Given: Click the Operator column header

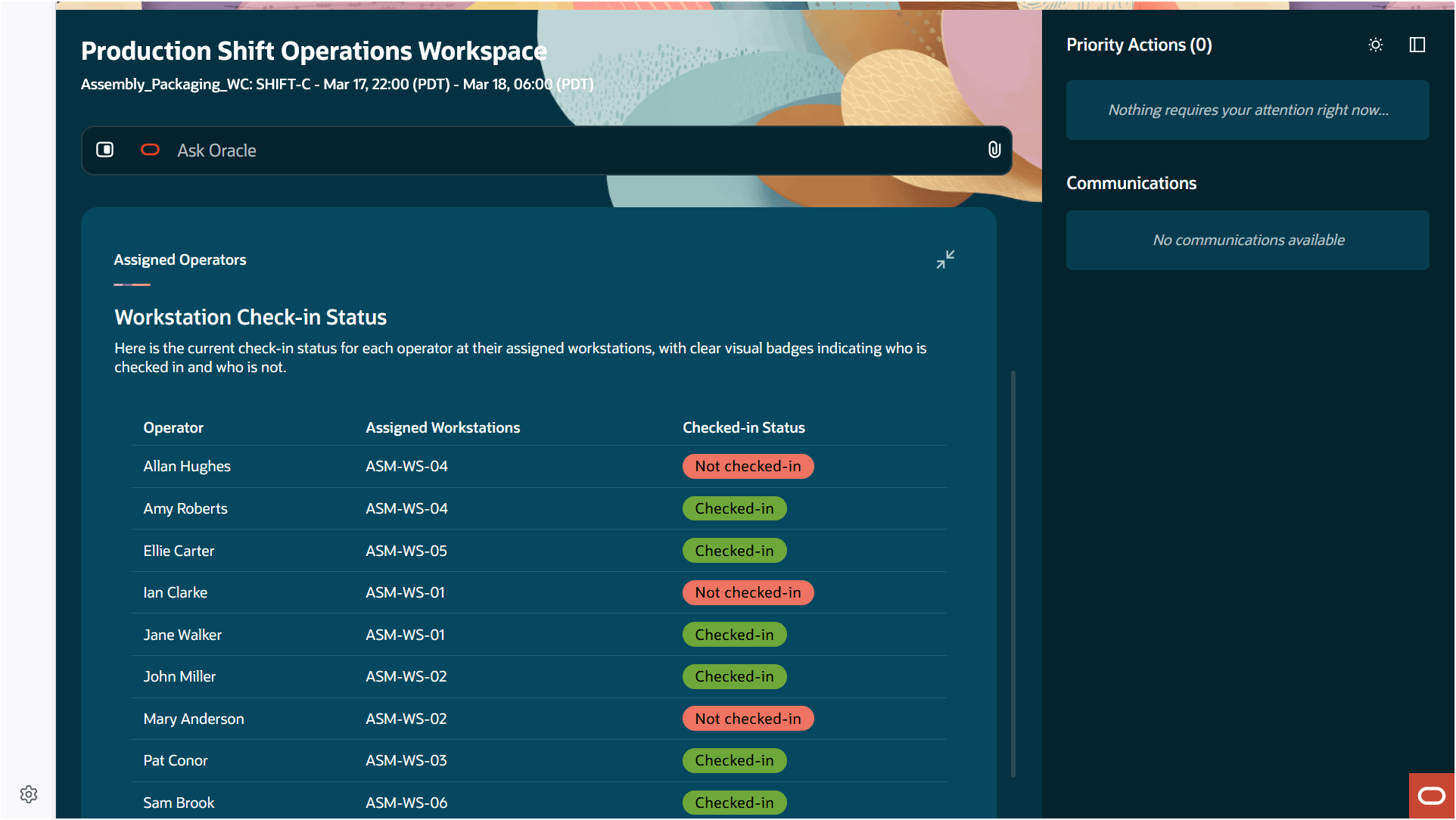Looking at the screenshot, I should [x=173, y=427].
